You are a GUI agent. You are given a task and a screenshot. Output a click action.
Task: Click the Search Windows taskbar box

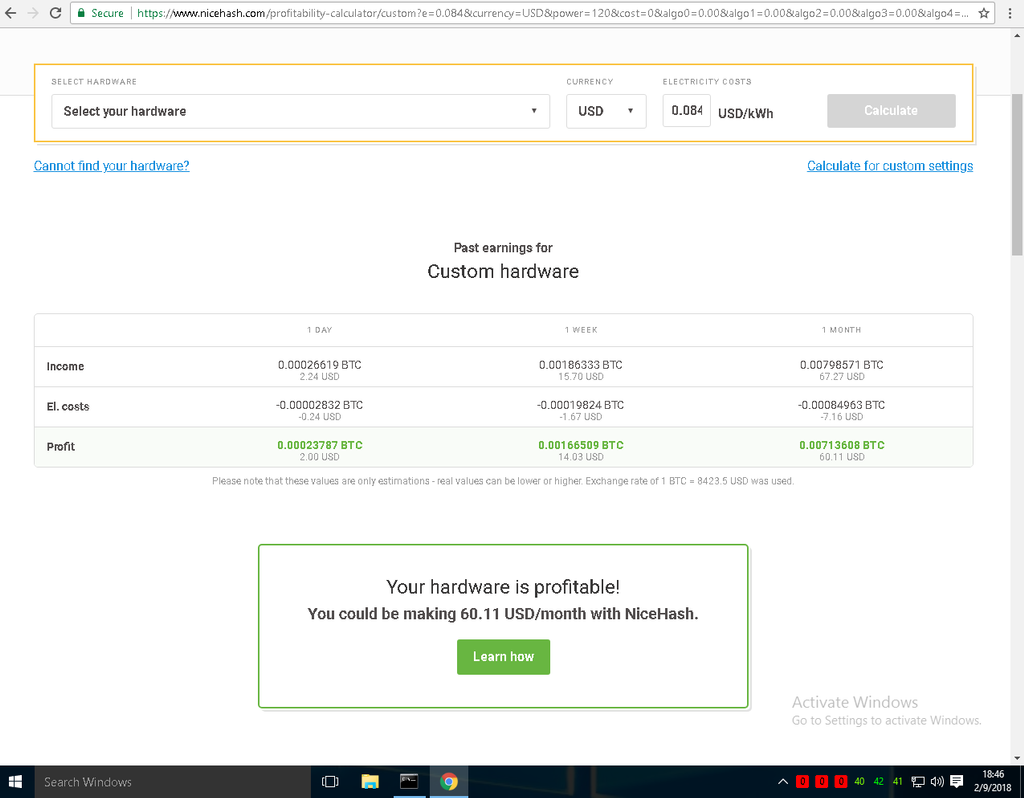[172, 782]
